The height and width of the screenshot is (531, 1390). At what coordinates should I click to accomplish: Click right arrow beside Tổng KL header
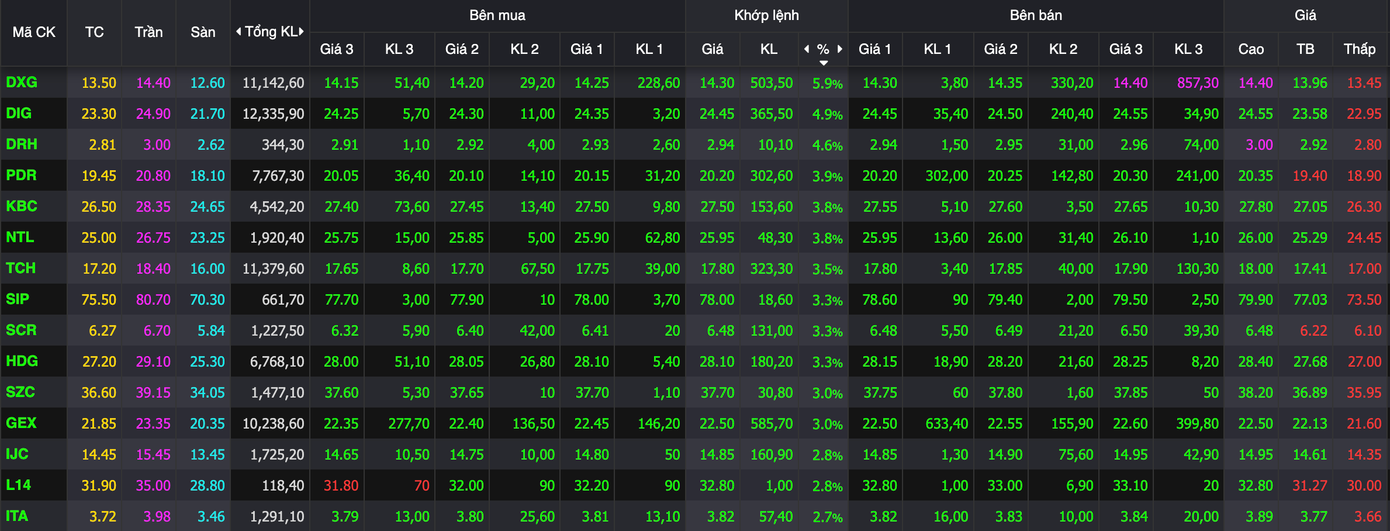[303, 32]
